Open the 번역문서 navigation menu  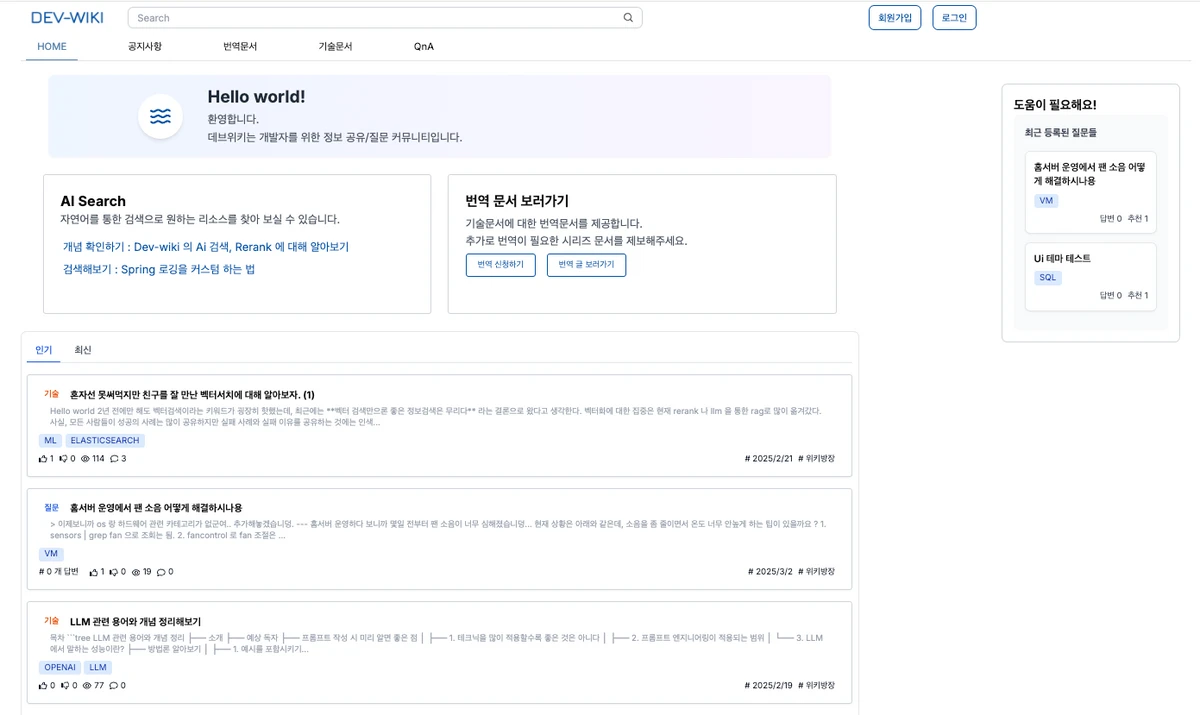tap(240, 46)
